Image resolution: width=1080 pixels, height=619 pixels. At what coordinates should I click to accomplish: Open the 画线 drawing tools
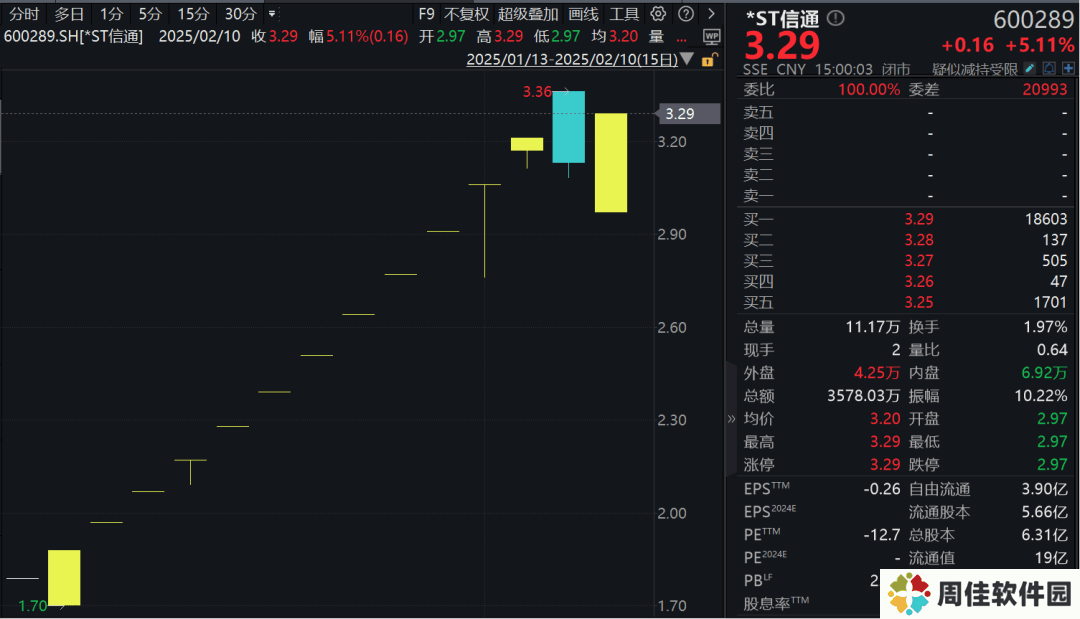pos(583,14)
